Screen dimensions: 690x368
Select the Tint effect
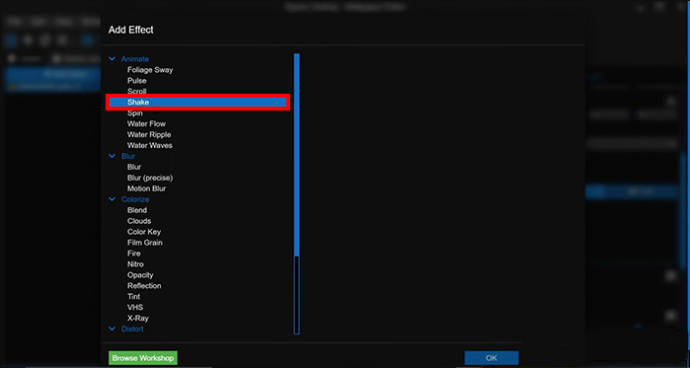(x=134, y=296)
